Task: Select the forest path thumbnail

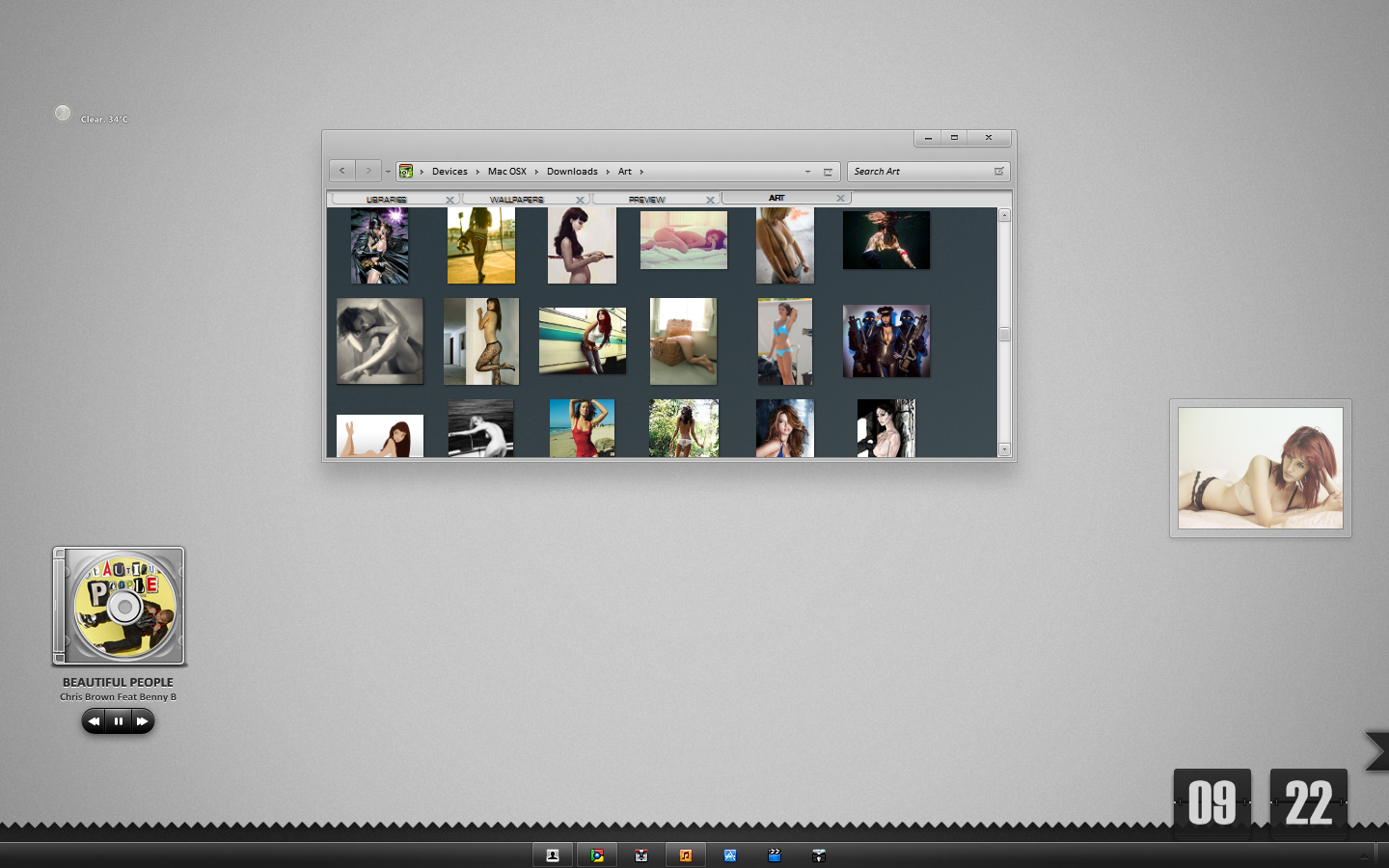Action: [x=684, y=428]
